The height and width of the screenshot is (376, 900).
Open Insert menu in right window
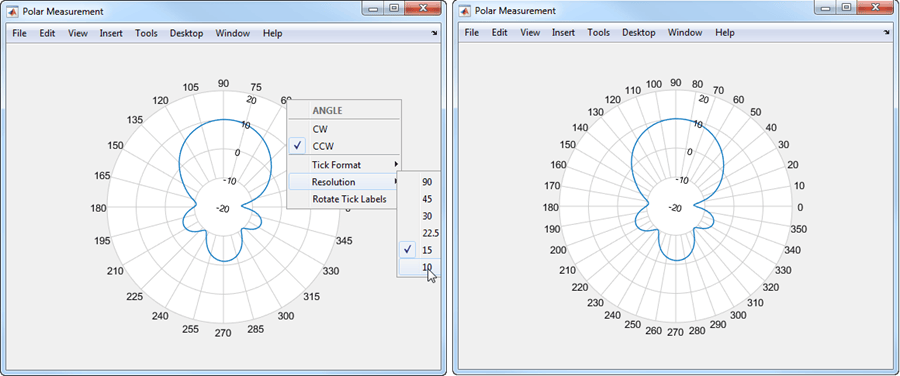pos(563,33)
